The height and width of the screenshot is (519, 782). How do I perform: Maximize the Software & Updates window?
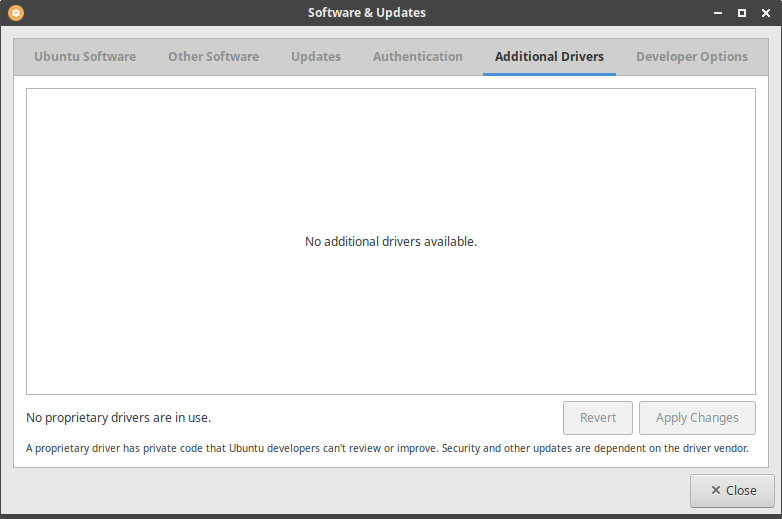click(741, 13)
